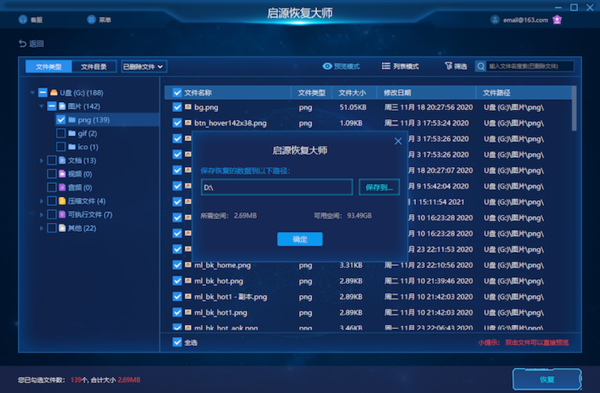Select the 文件类型 tab
This screenshot has height=393, width=600.
pyautogui.click(x=49, y=67)
